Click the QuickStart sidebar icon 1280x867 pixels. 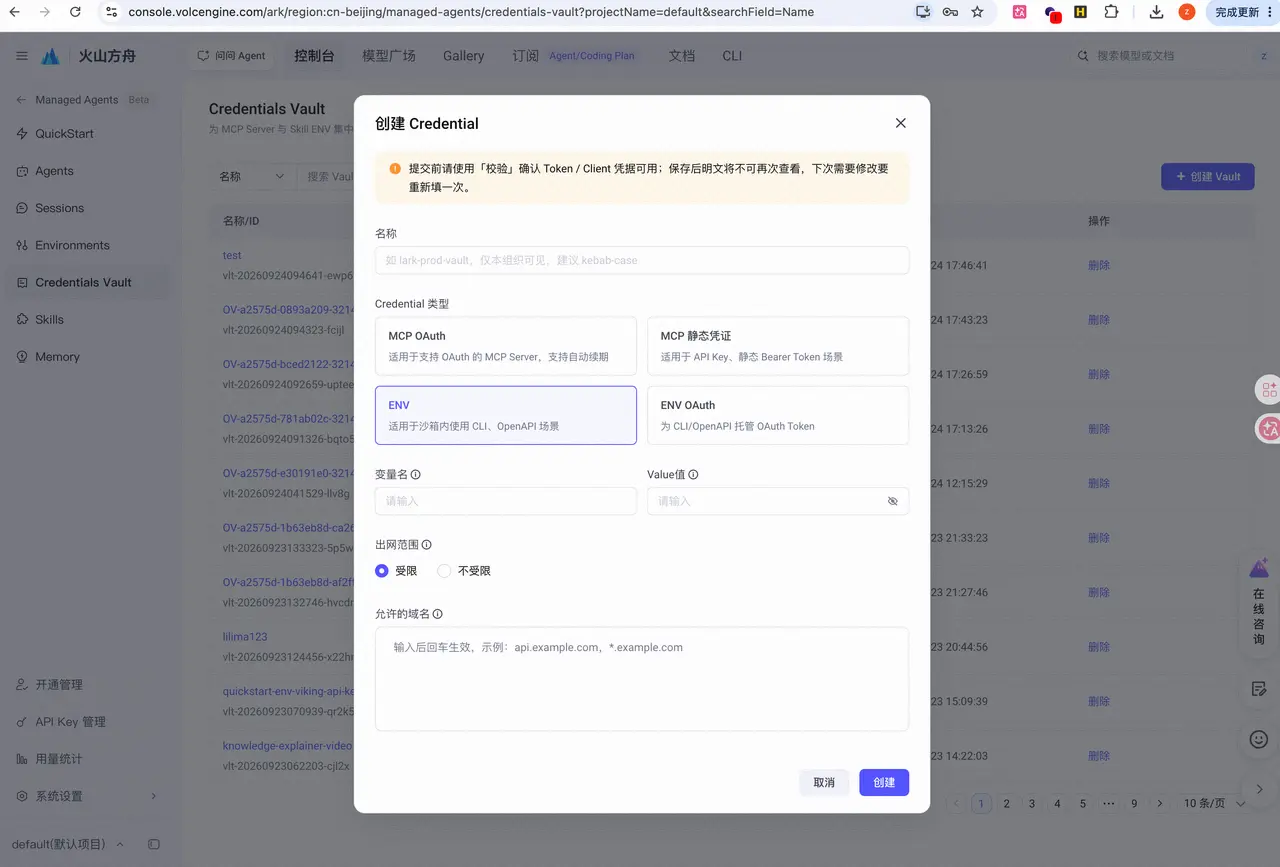click(23, 134)
